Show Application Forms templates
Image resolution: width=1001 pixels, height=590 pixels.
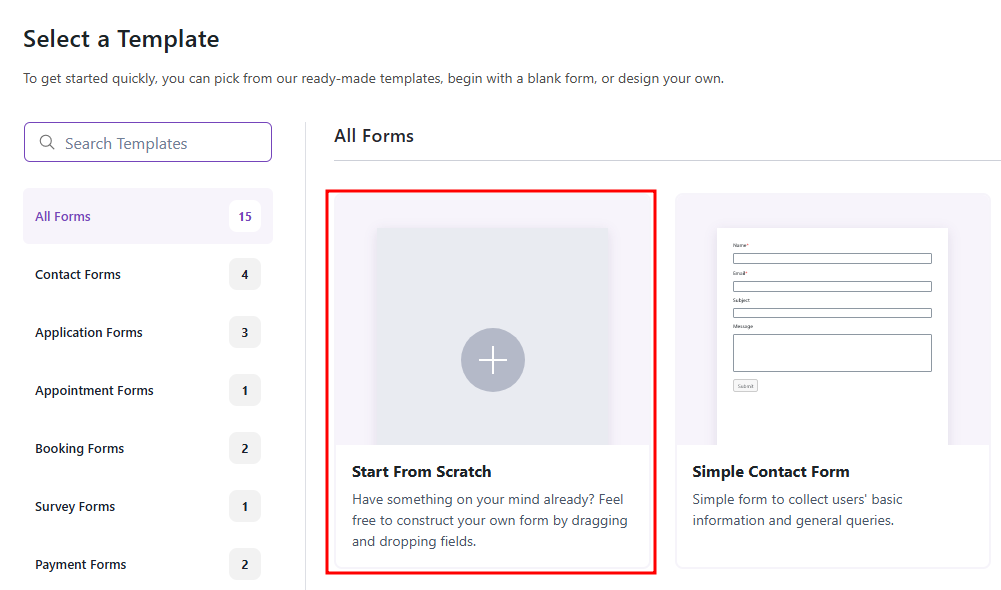pyautogui.click(x=89, y=332)
